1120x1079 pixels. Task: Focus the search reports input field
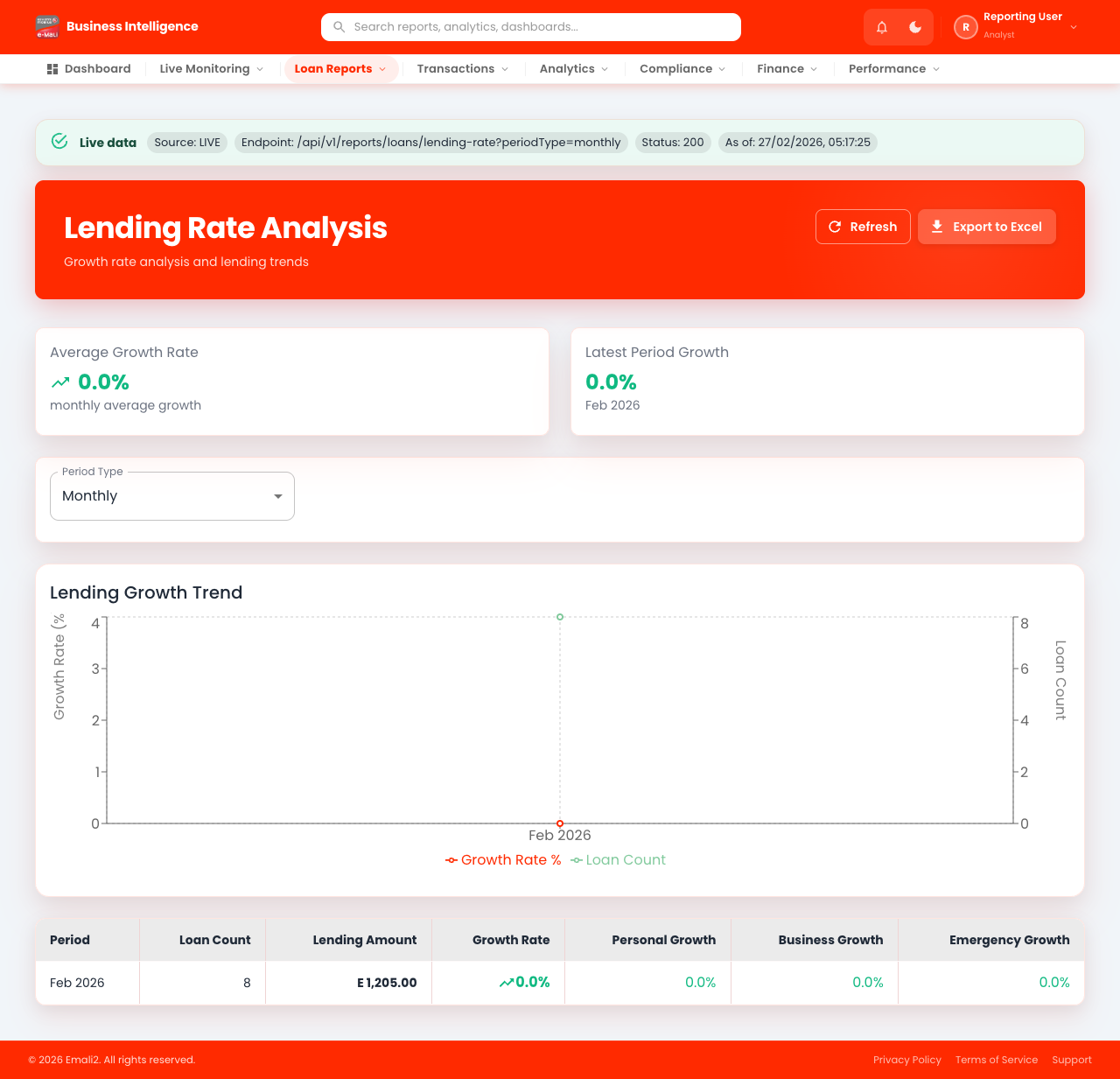531,27
